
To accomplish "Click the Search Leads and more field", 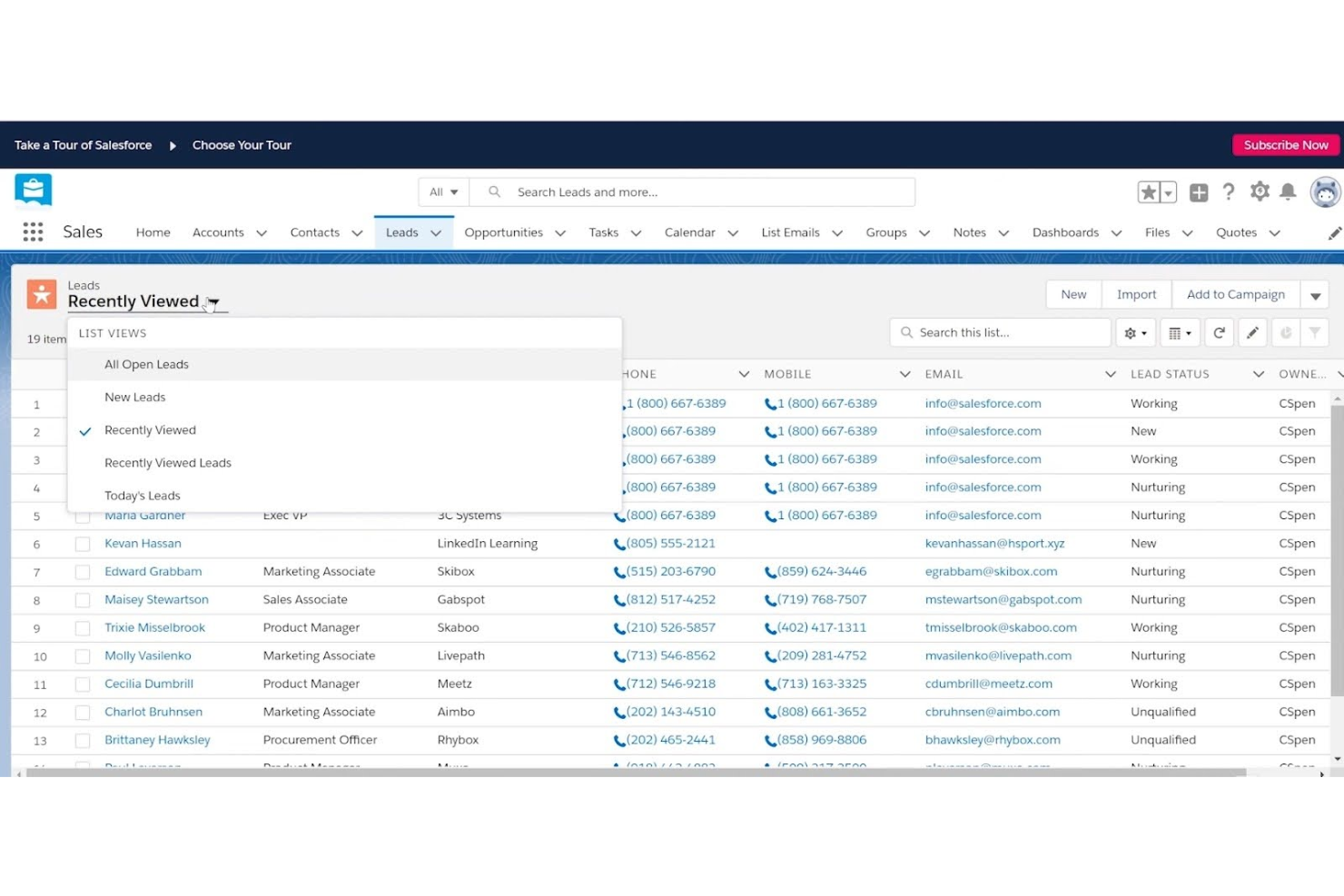I will [x=693, y=192].
